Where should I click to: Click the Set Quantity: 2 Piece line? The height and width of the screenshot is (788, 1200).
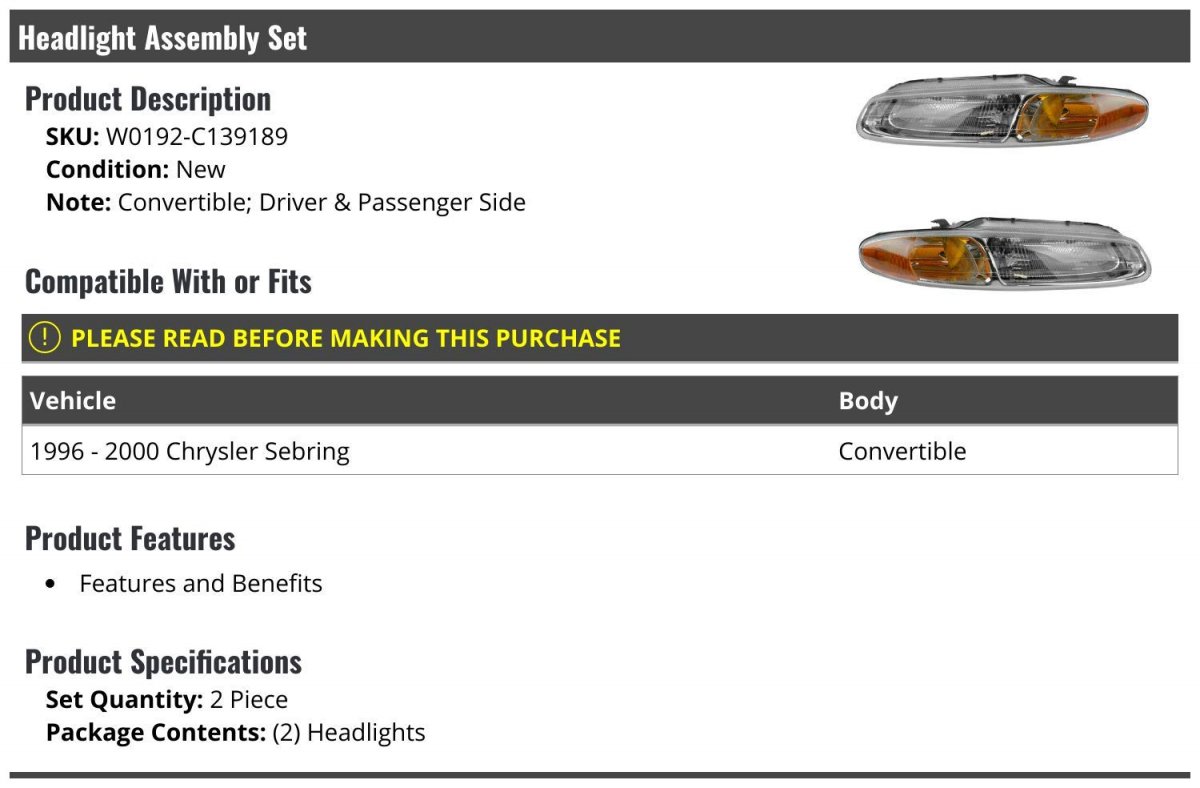pos(167,699)
